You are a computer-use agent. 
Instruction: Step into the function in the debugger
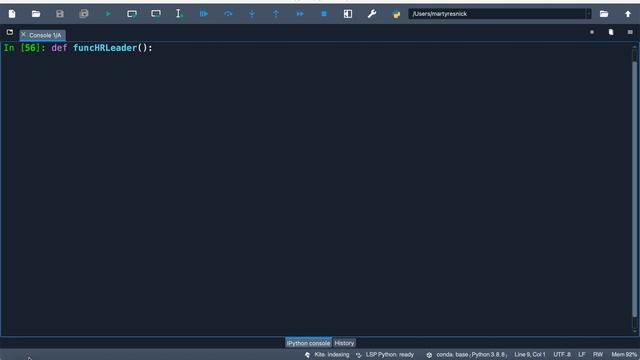(252, 14)
